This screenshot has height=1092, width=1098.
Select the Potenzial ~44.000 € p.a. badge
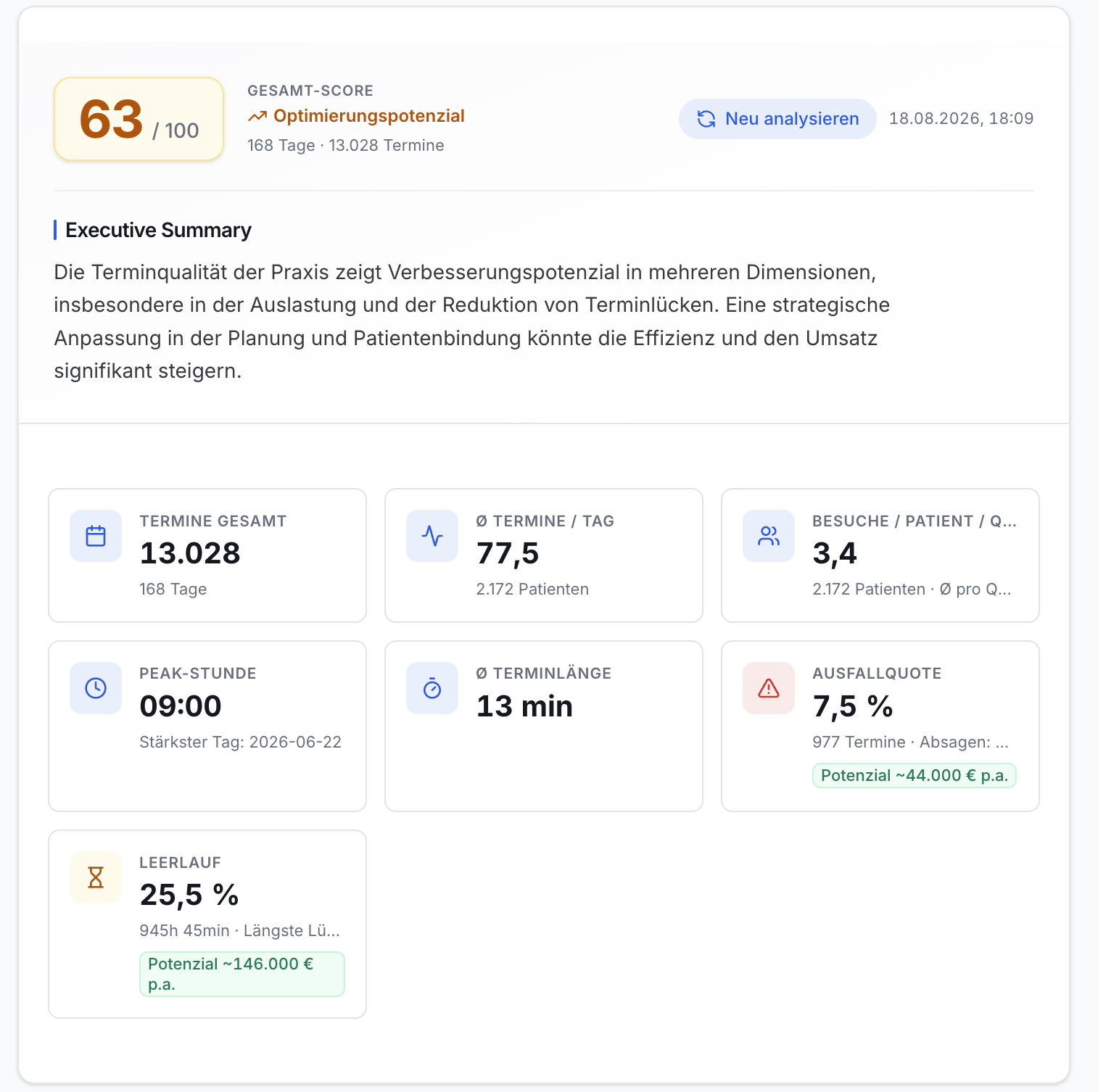click(x=915, y=776)
